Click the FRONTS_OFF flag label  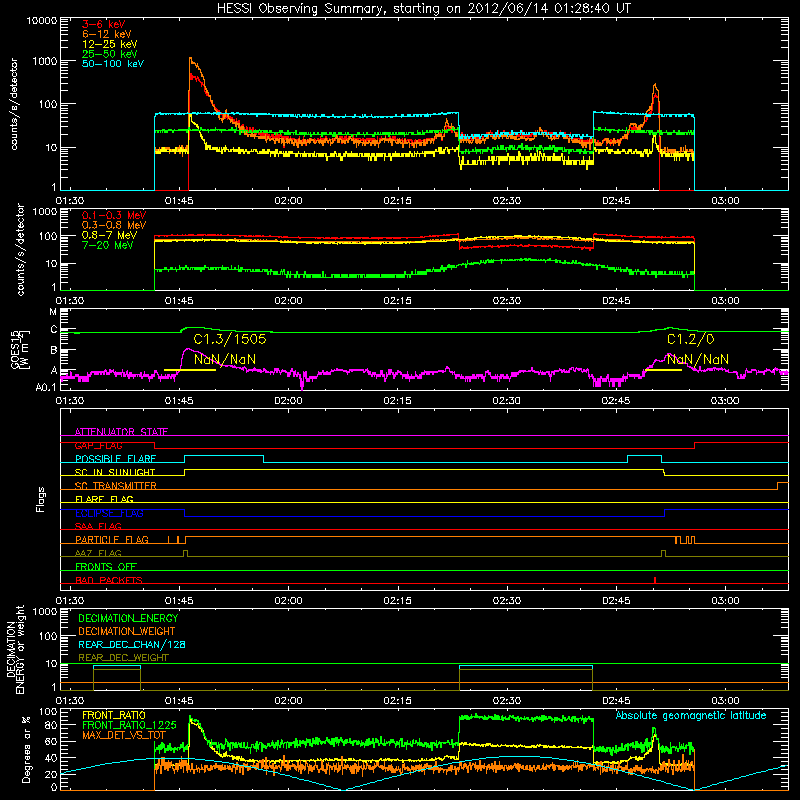pos(106,567)
